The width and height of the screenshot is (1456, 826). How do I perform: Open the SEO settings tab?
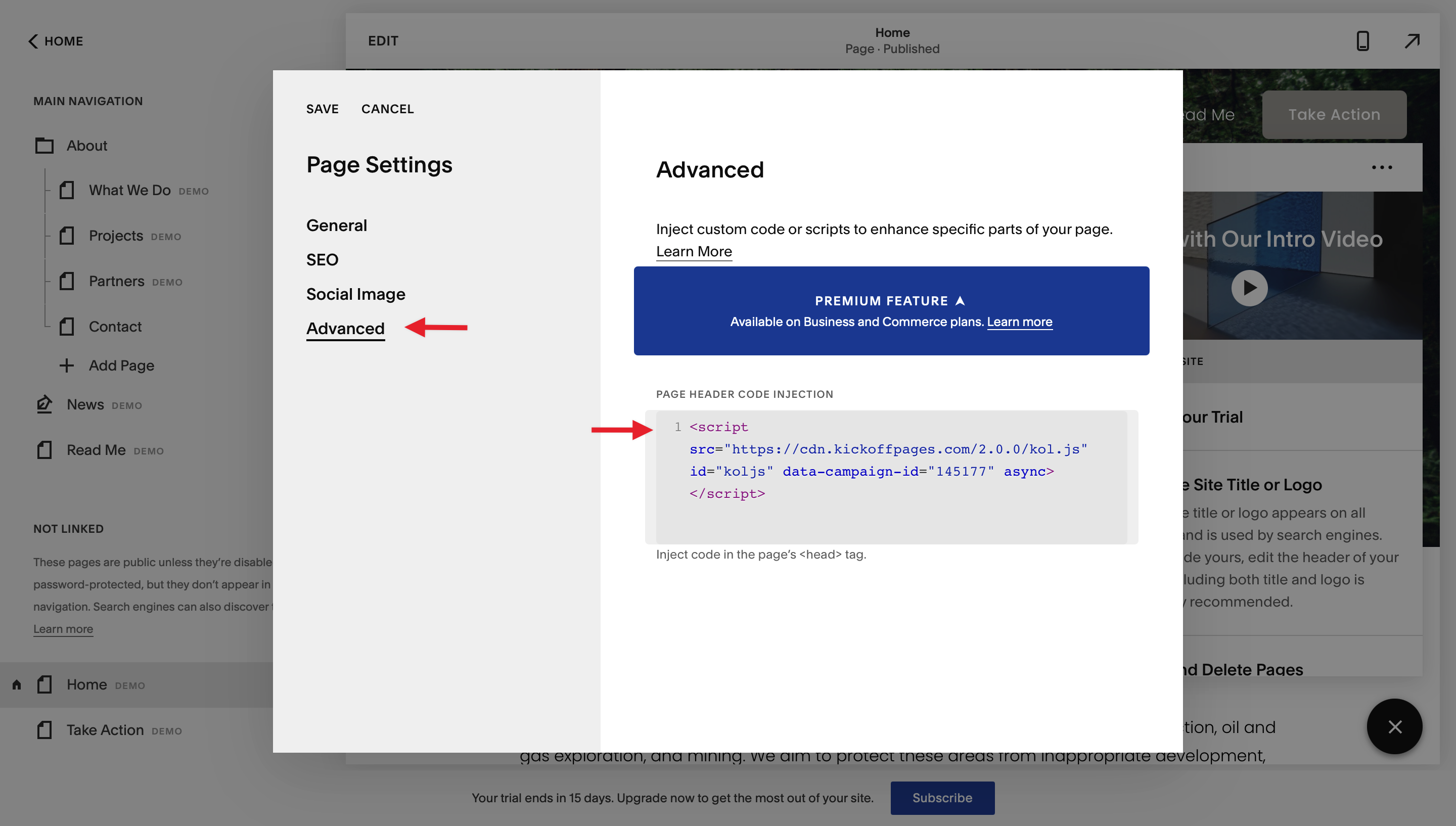322,260
